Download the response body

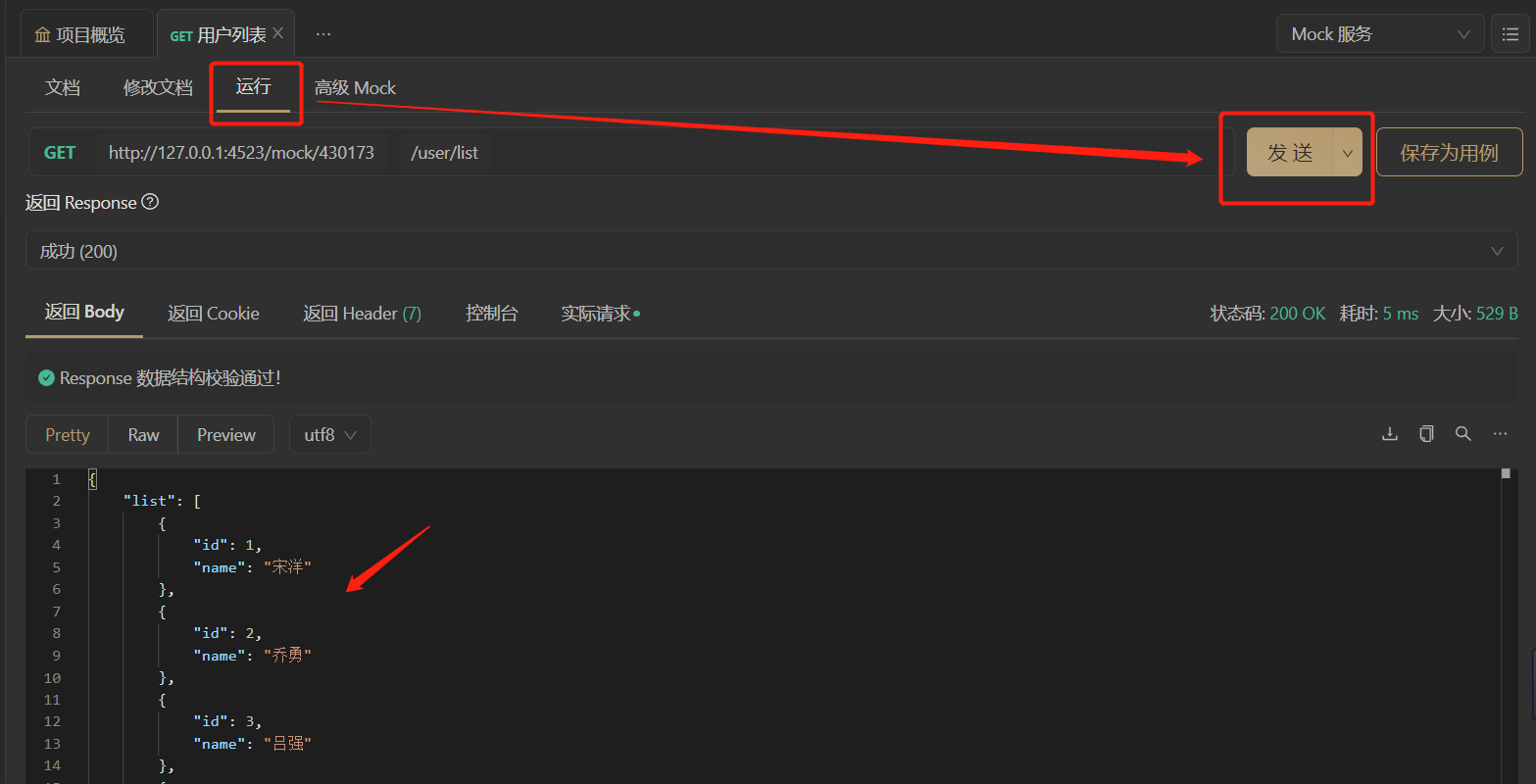pyautogui.click(x=1389, y=433)
